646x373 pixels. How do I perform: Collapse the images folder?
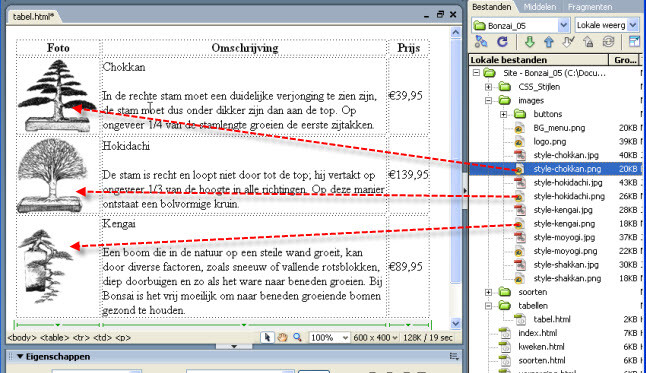click(x=488, y=101)
